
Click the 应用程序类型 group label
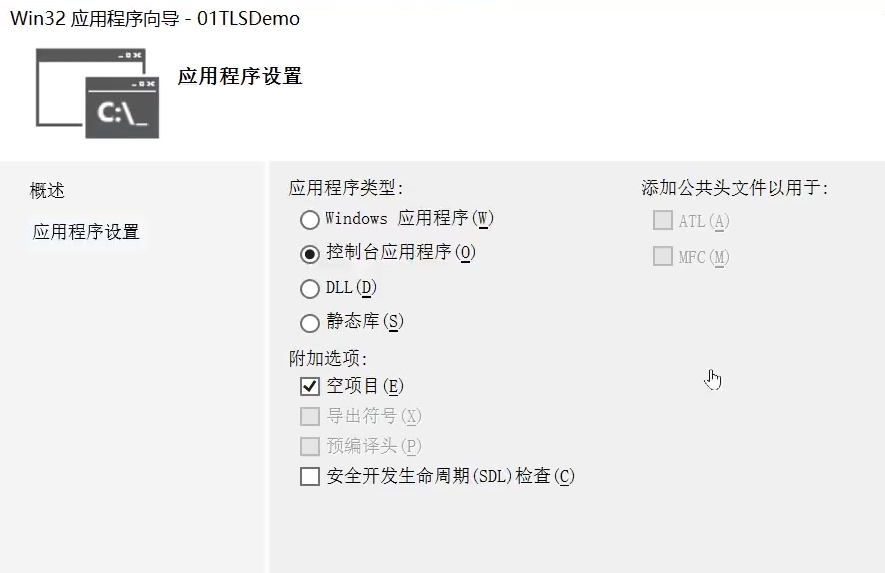coord(346,187)
